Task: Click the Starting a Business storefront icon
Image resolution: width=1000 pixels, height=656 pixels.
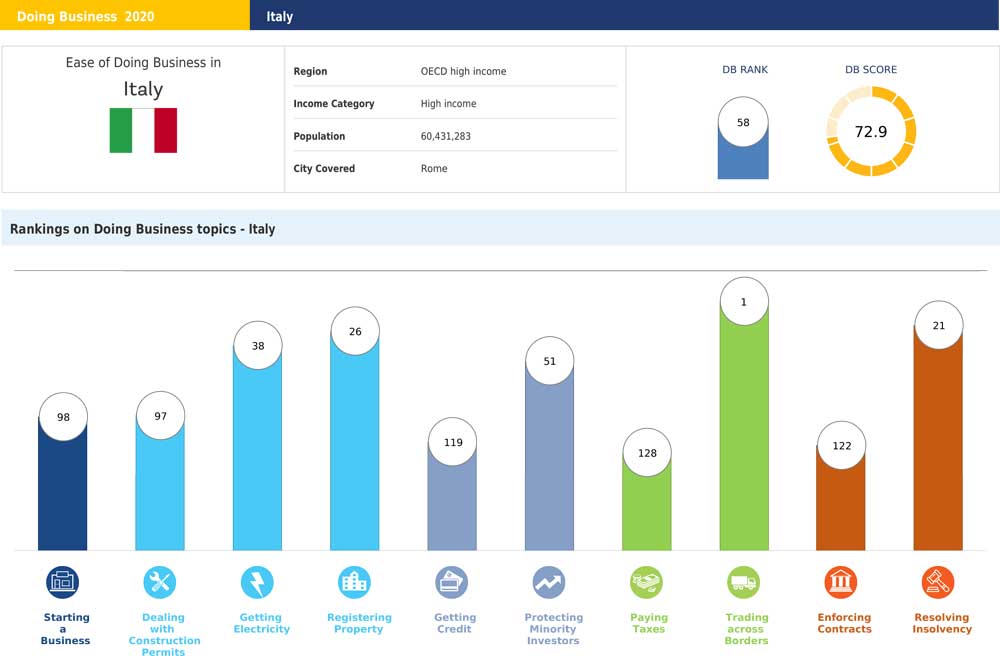Action: [62, 582]
